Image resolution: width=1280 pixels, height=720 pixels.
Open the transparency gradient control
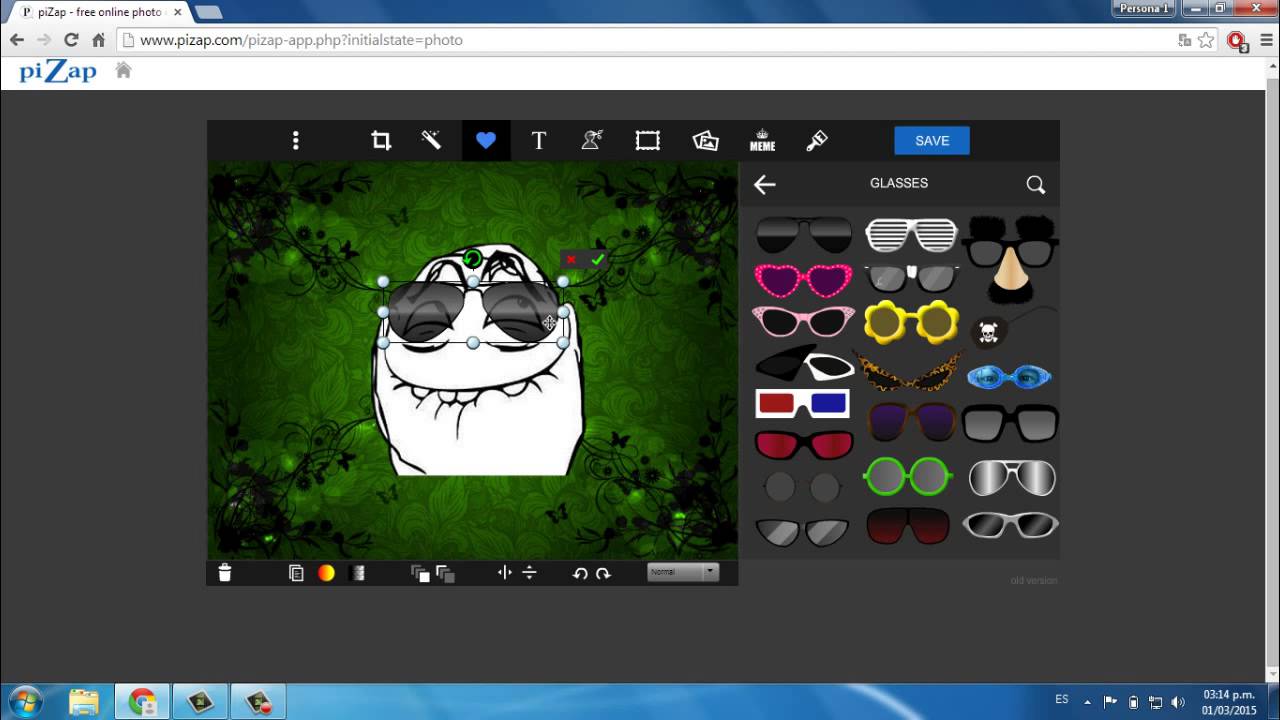358,573
